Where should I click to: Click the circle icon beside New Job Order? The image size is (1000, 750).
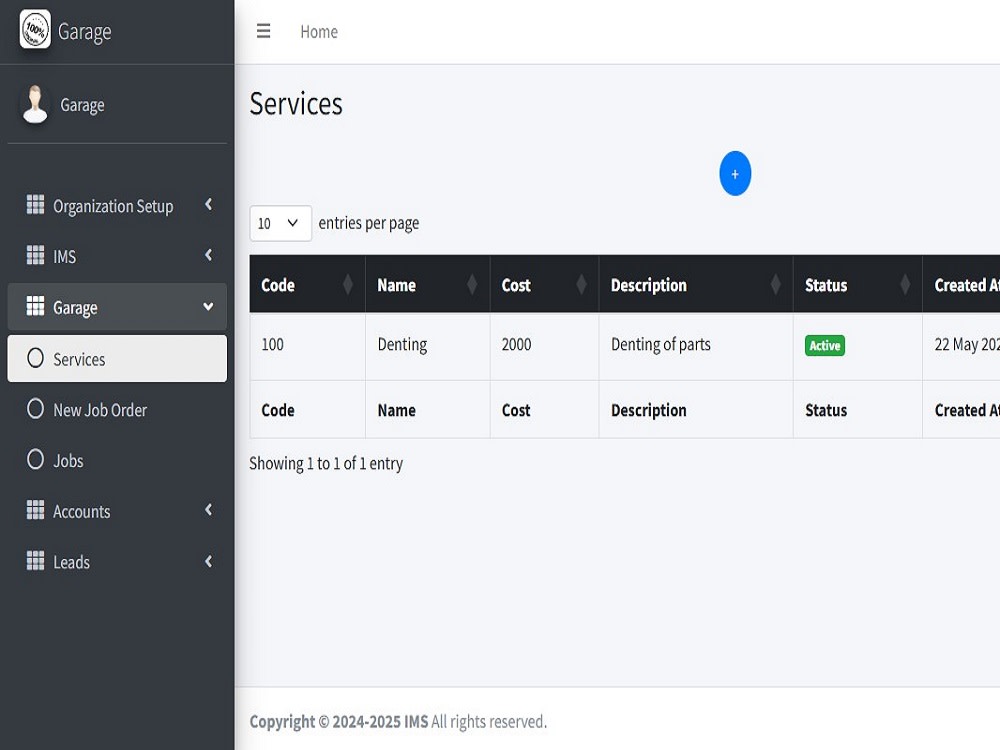pos(36,409)
